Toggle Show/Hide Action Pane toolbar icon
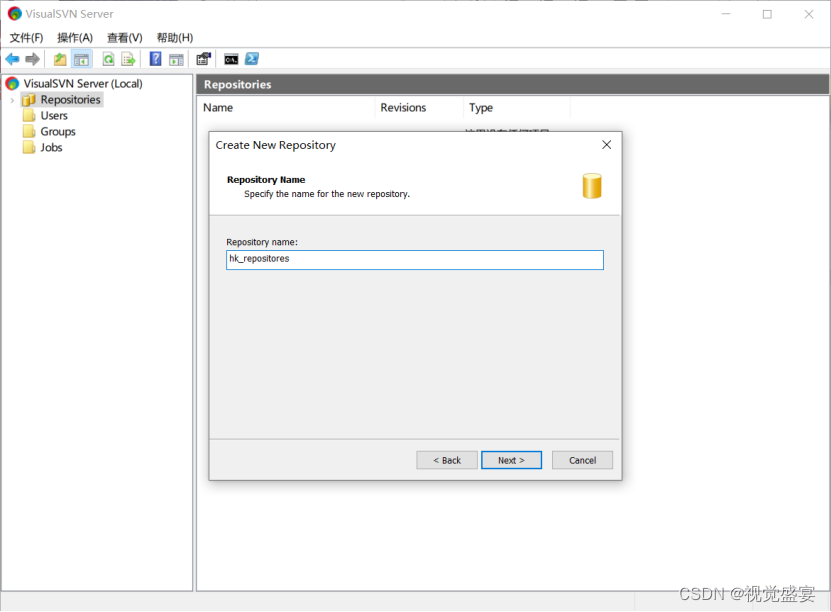 pos(176,59)
